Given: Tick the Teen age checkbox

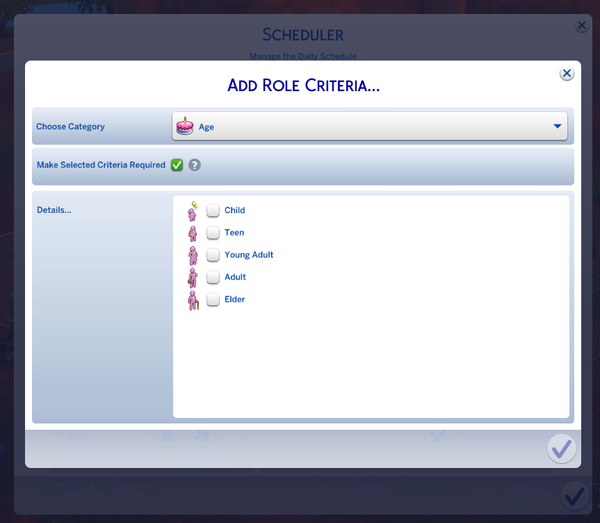Looking at the screenshot, I should [213, 233].
